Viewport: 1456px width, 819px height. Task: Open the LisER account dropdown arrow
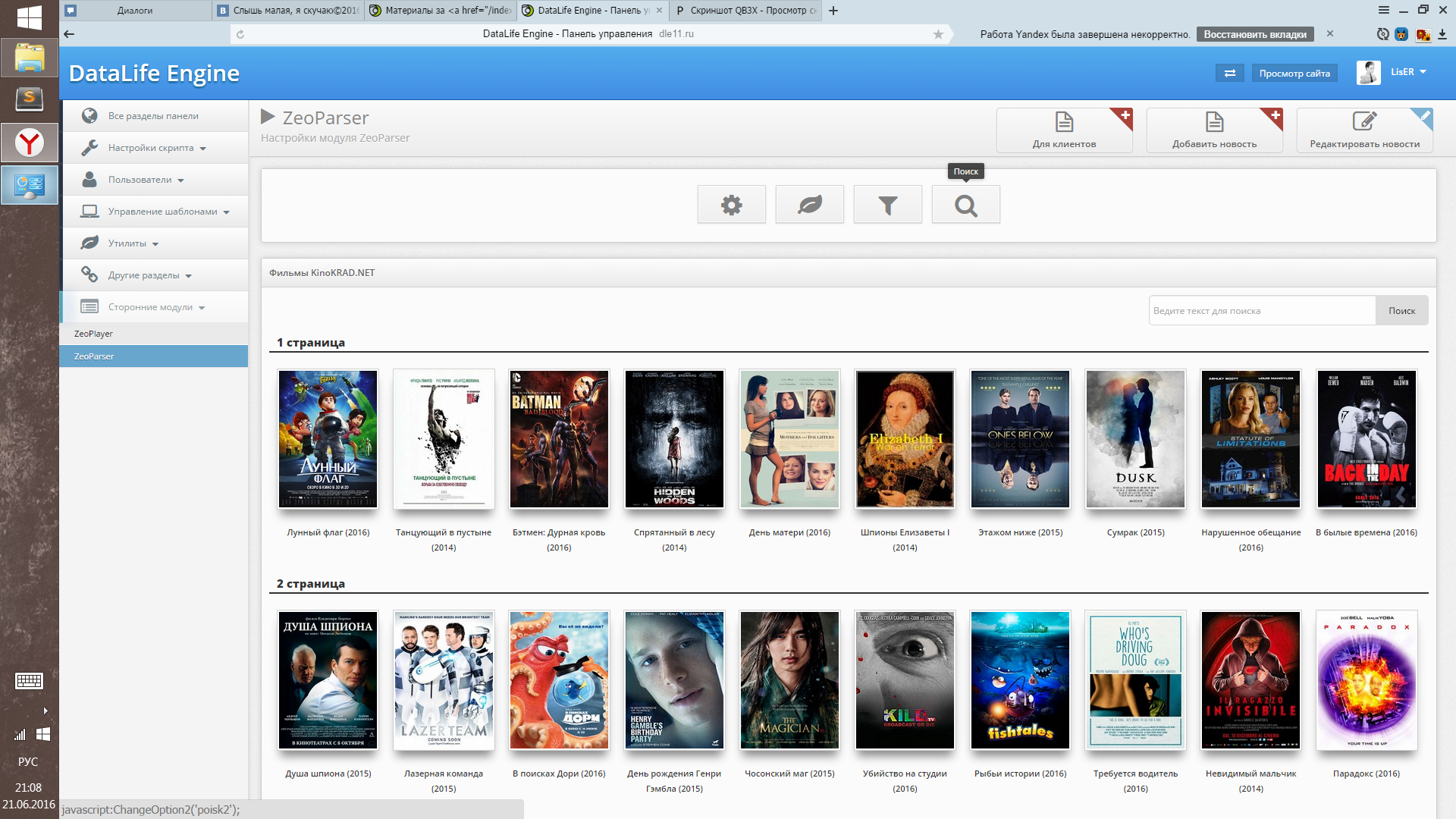click(x=1423, y=72)
